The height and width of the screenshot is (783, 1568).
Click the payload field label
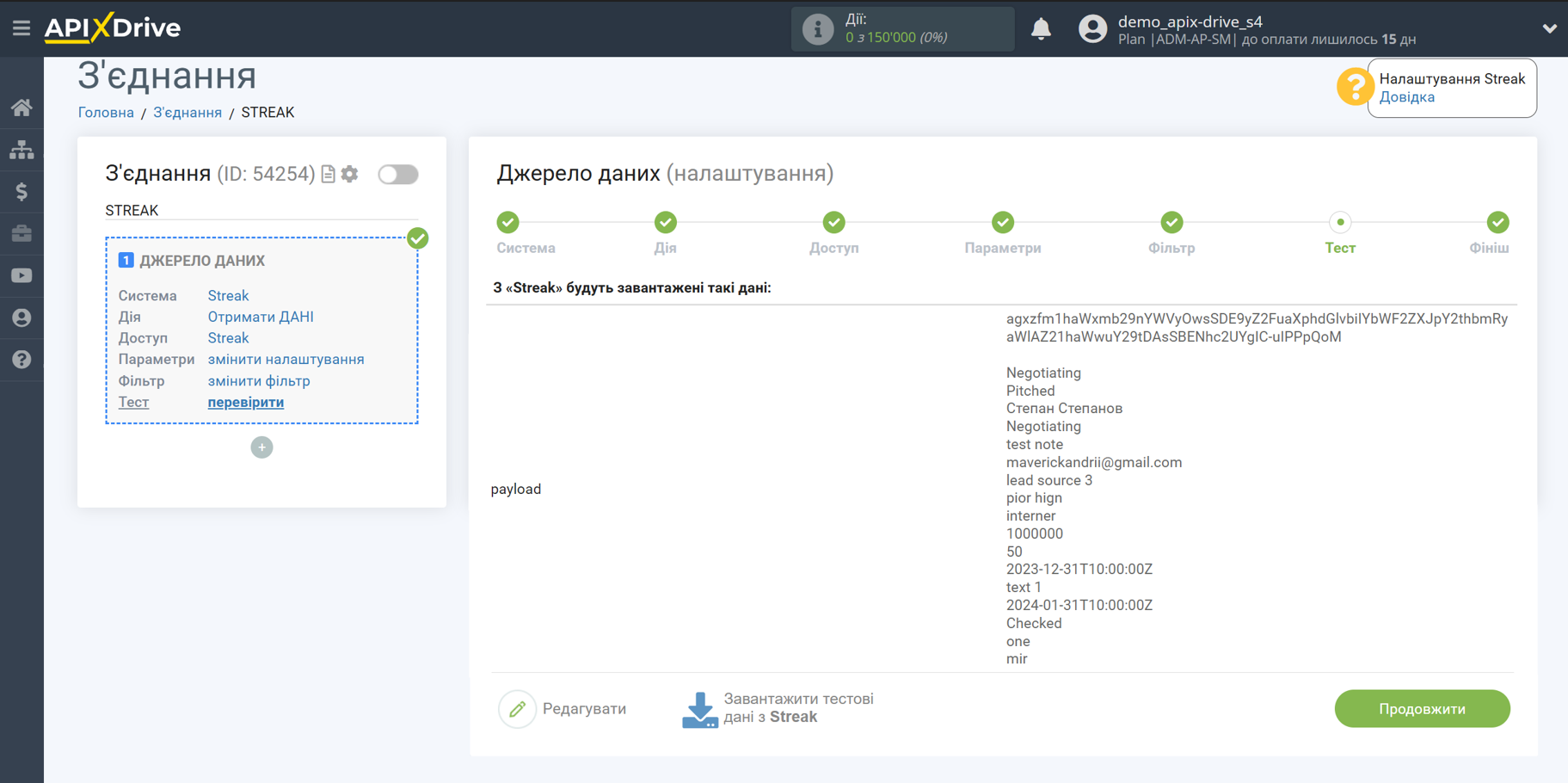tap(516, 490)
